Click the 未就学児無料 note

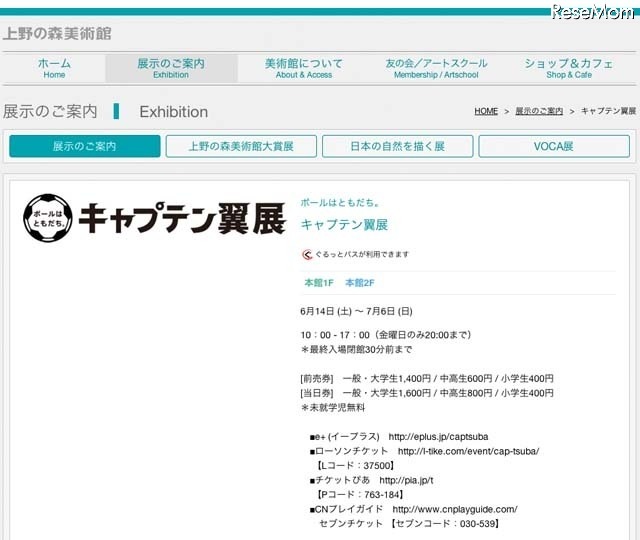tap(333, 407)
